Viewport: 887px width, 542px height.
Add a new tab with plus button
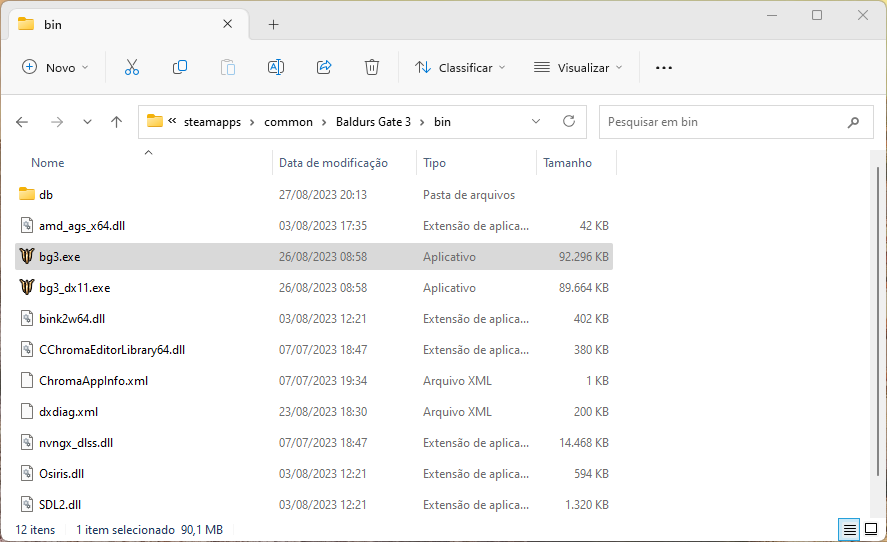point(273,24)
